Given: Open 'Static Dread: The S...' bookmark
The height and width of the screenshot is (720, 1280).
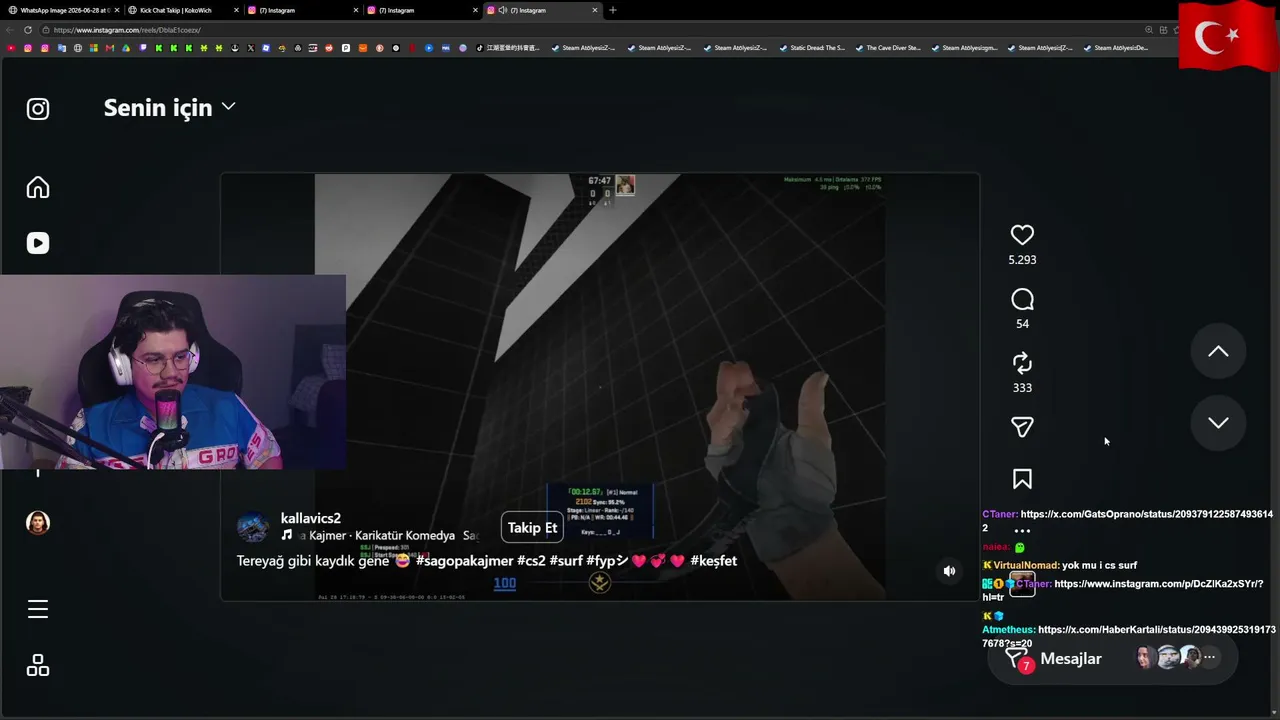Looking at the screenshot, I should 812,48.
